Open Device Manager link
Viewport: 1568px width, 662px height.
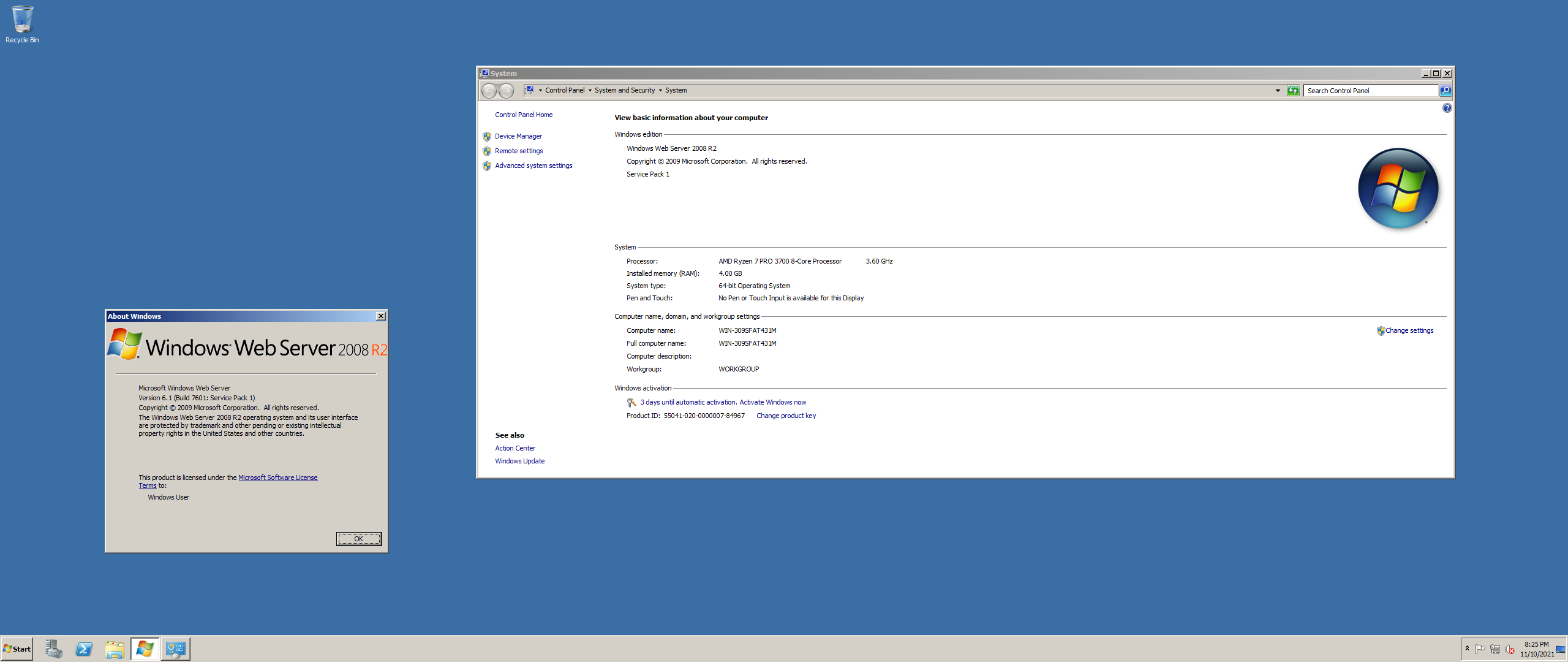pos(518,136)
